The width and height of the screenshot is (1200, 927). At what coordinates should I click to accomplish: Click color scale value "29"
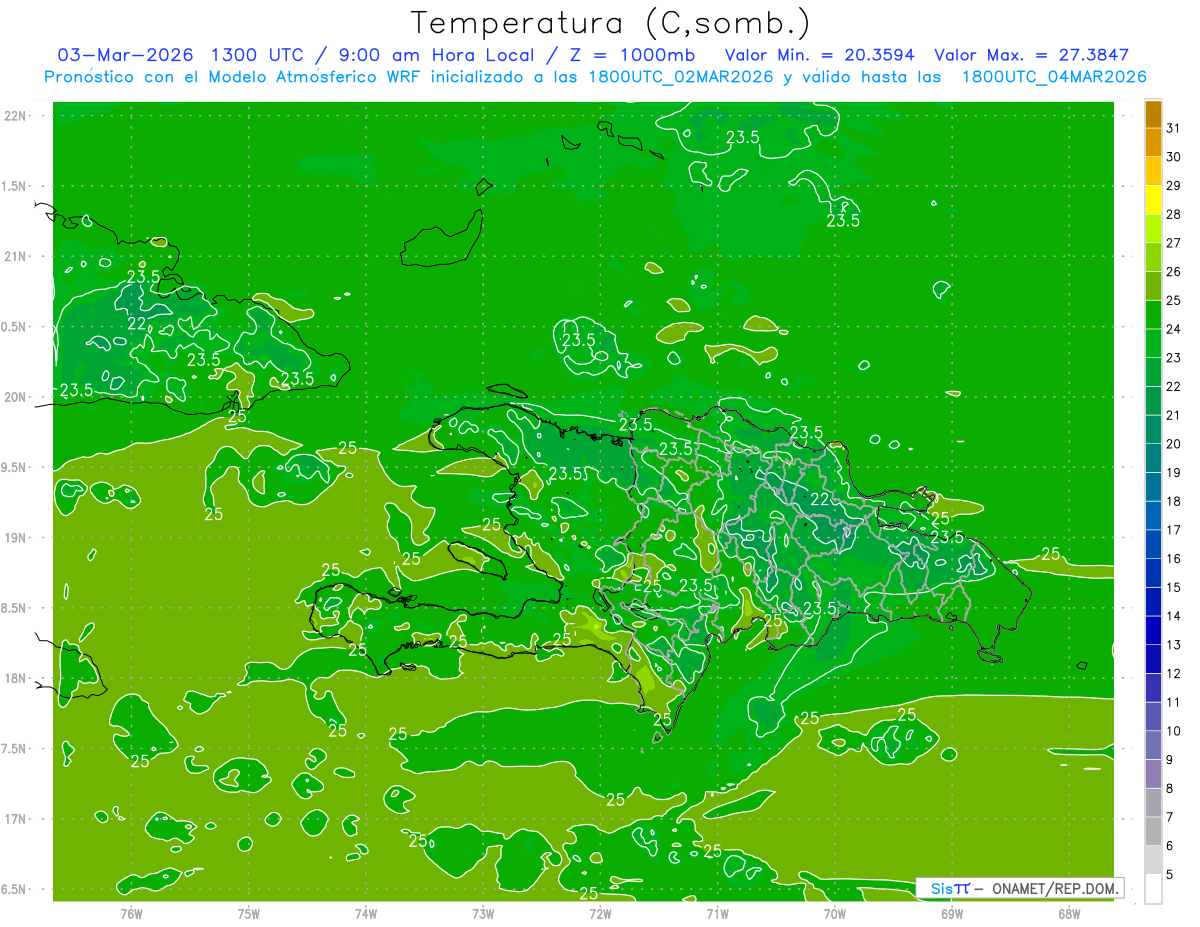pyautogui.click(x=1173, y=185)
